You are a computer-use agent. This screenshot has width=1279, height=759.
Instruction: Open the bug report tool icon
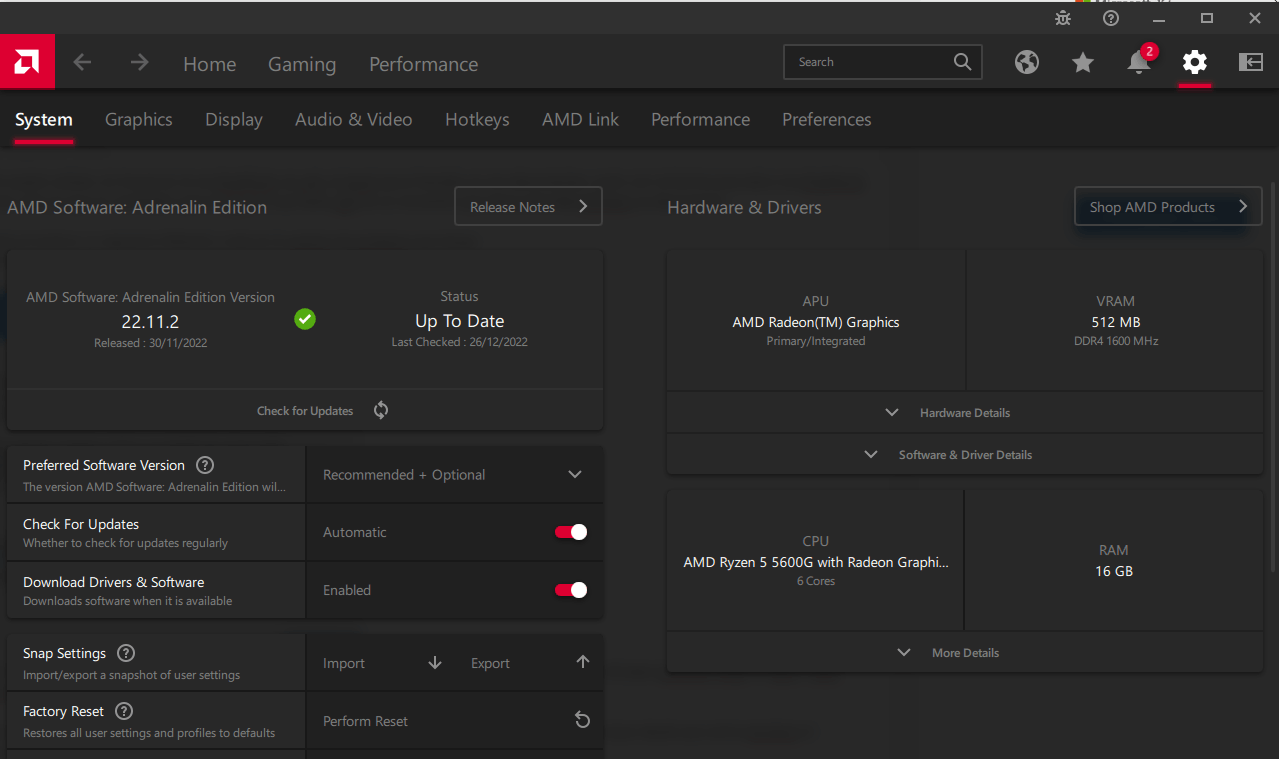click(x=1063, y=18)
